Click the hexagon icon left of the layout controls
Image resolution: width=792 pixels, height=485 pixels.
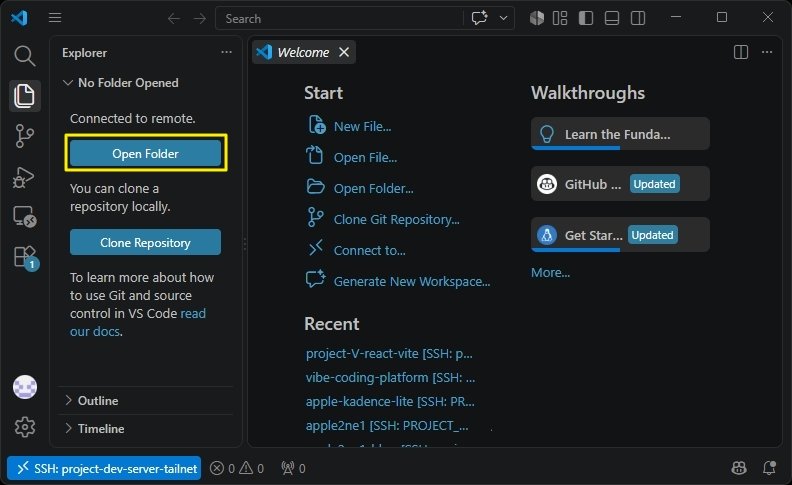[x=536, y=18]
